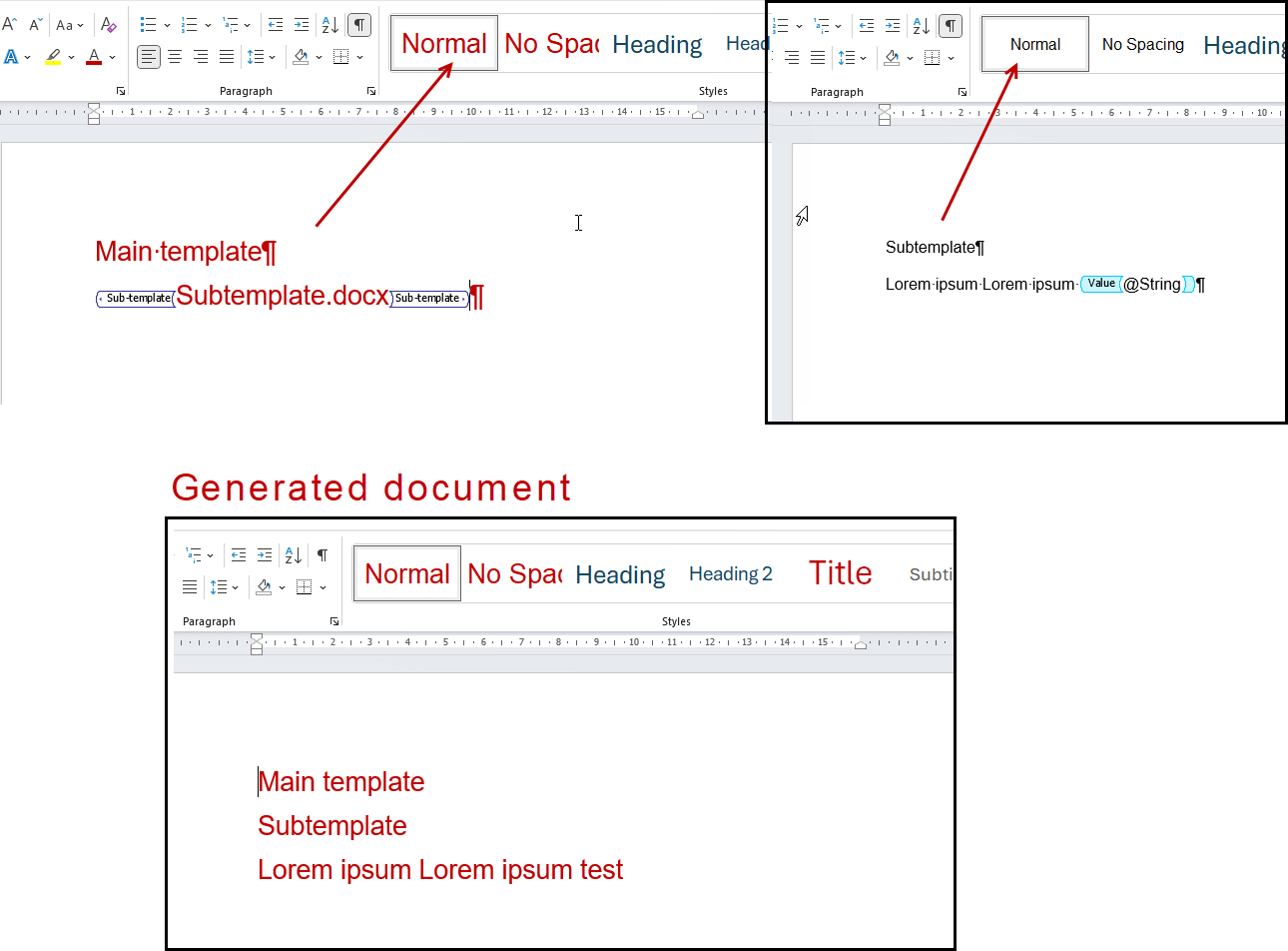The width and height of the screenshot is (1288, 951).
Task: Open Paragraph dialog launcher in Generated document window
Action: pyautogui.click(x=334, y=621)
